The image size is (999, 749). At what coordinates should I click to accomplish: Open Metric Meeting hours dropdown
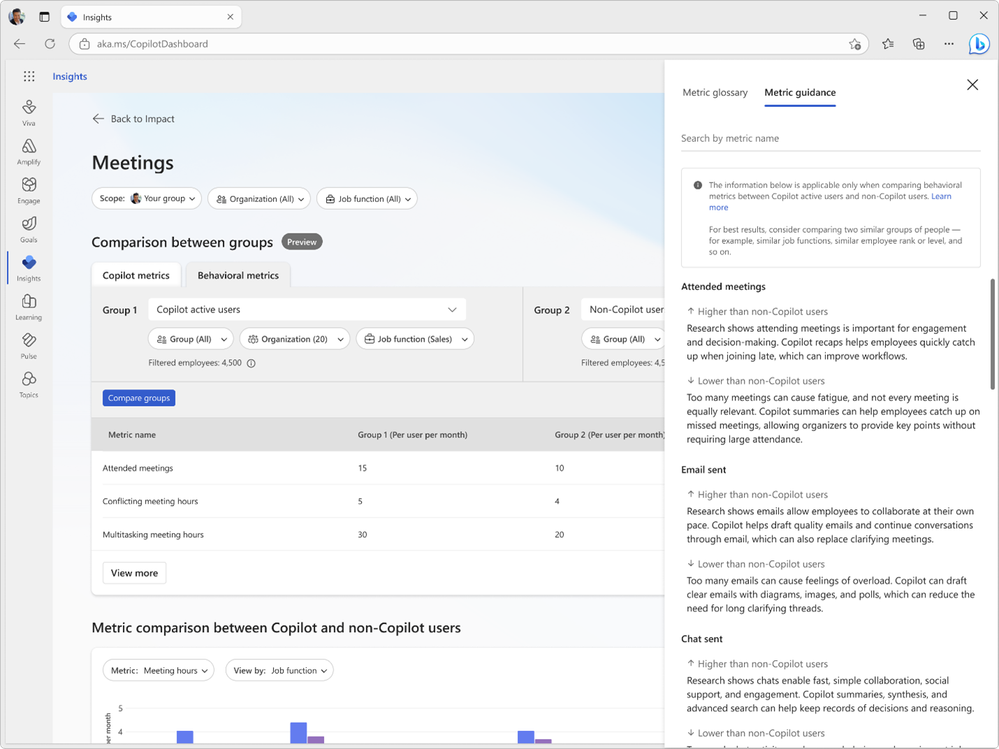click(x=159, y=670)
